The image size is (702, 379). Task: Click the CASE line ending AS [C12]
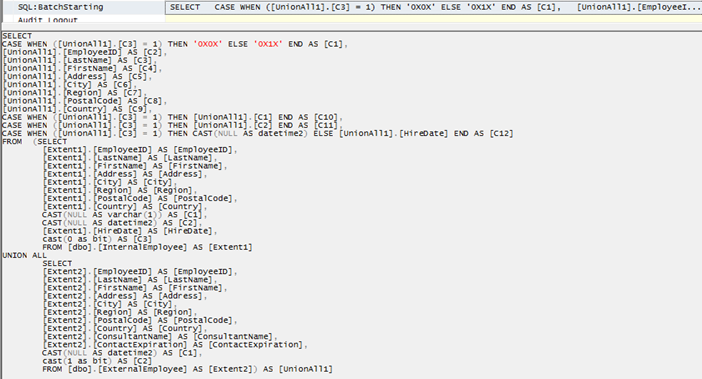(x=258, y=133)
